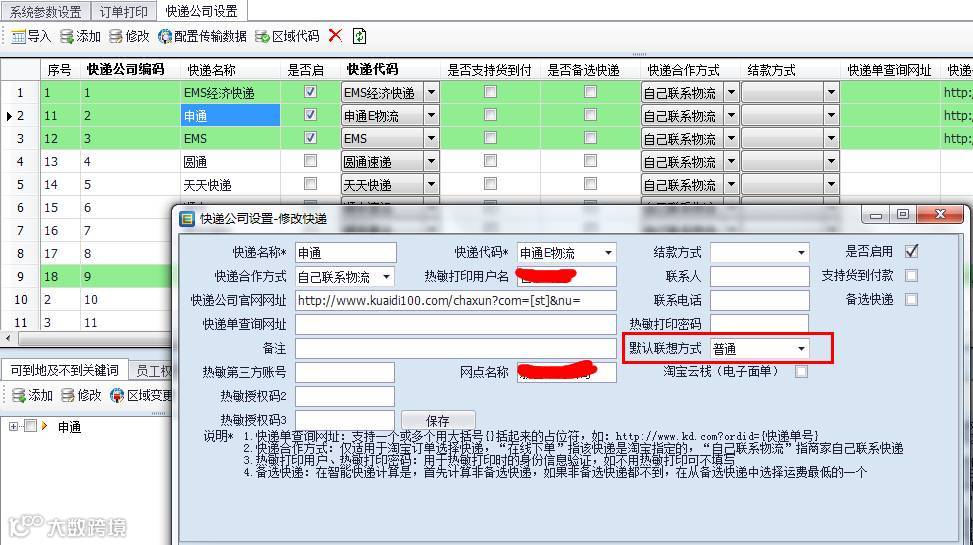
Task: Enable 淘宝云栈（电子面单）checkbox
Action: point(801,371)
